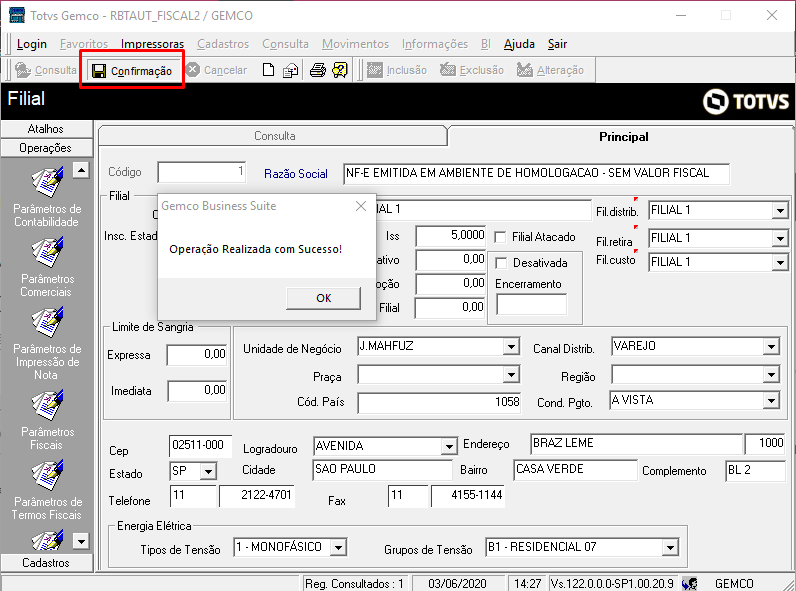Toggle the Desativada checkbox
Viewport: 796px width, 591px height.
[502, 263]
